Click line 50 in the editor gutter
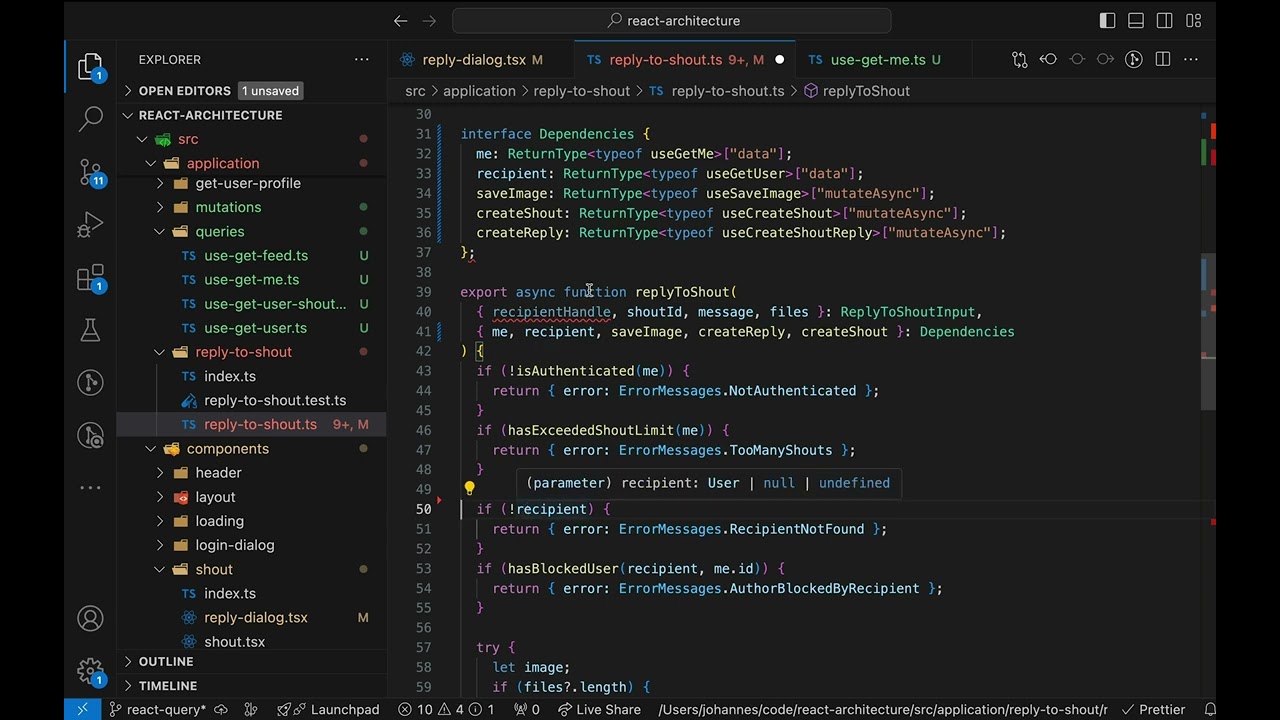1280x720 pixels. [424, 509]
